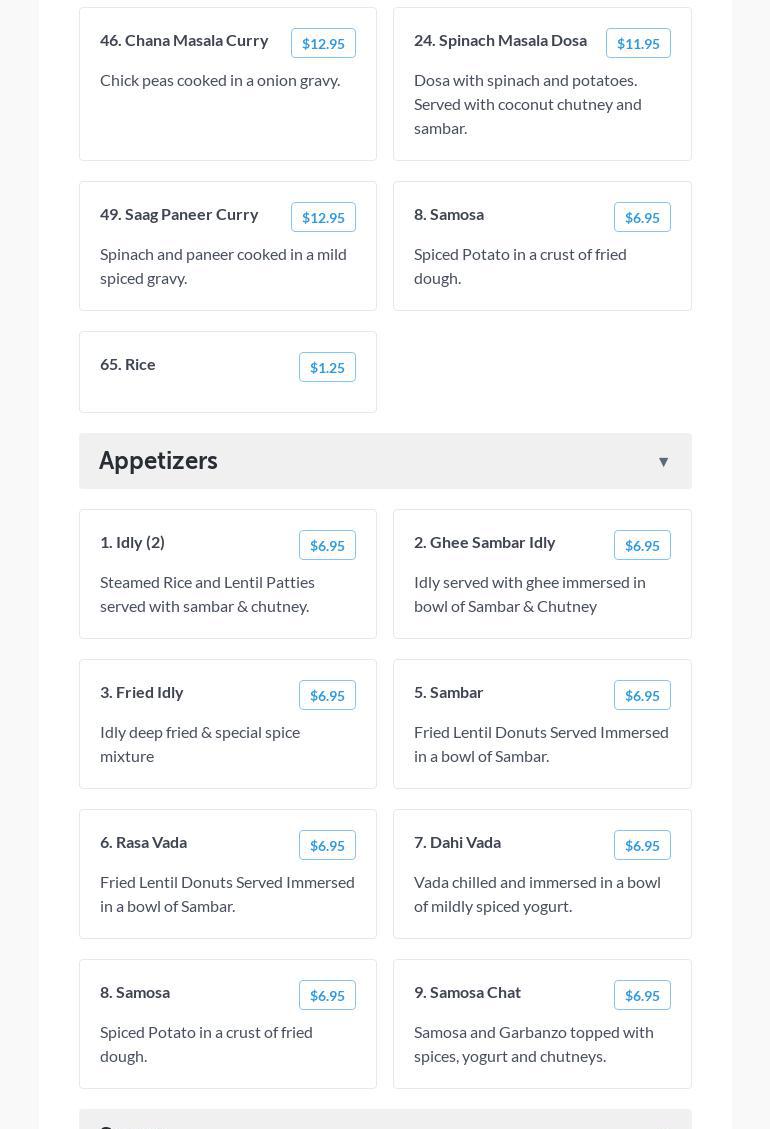Viewport: 770px width, 1129px height.
Task: Choose the Fried Idly $6.95 button
Action: point(327,695)
